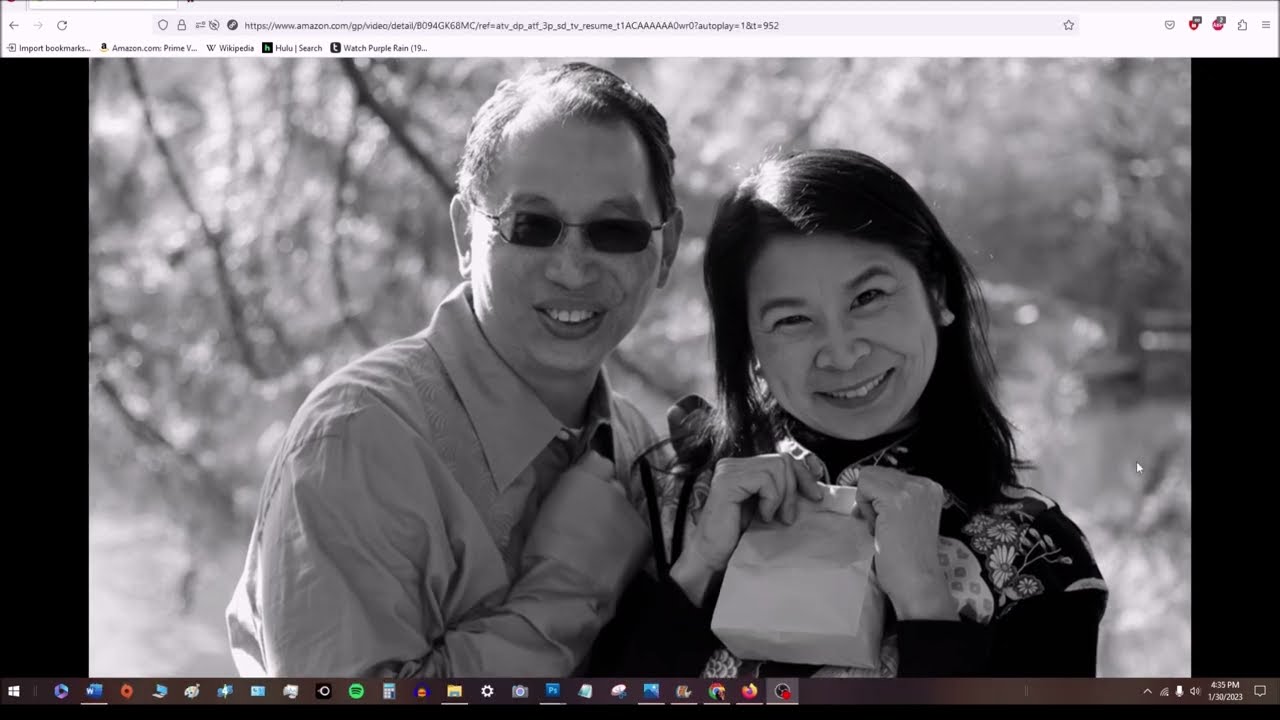Open the Amazon.com Prime Video bookmark

(x=149, y=48)
